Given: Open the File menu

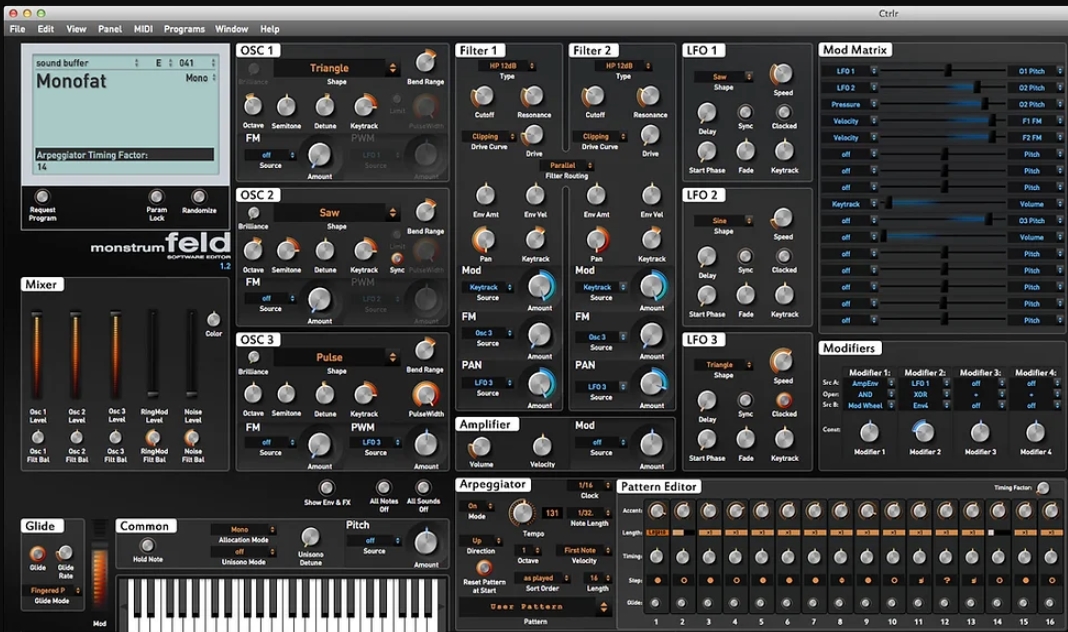Looking at the screenshot, I should tap(18, 29).
